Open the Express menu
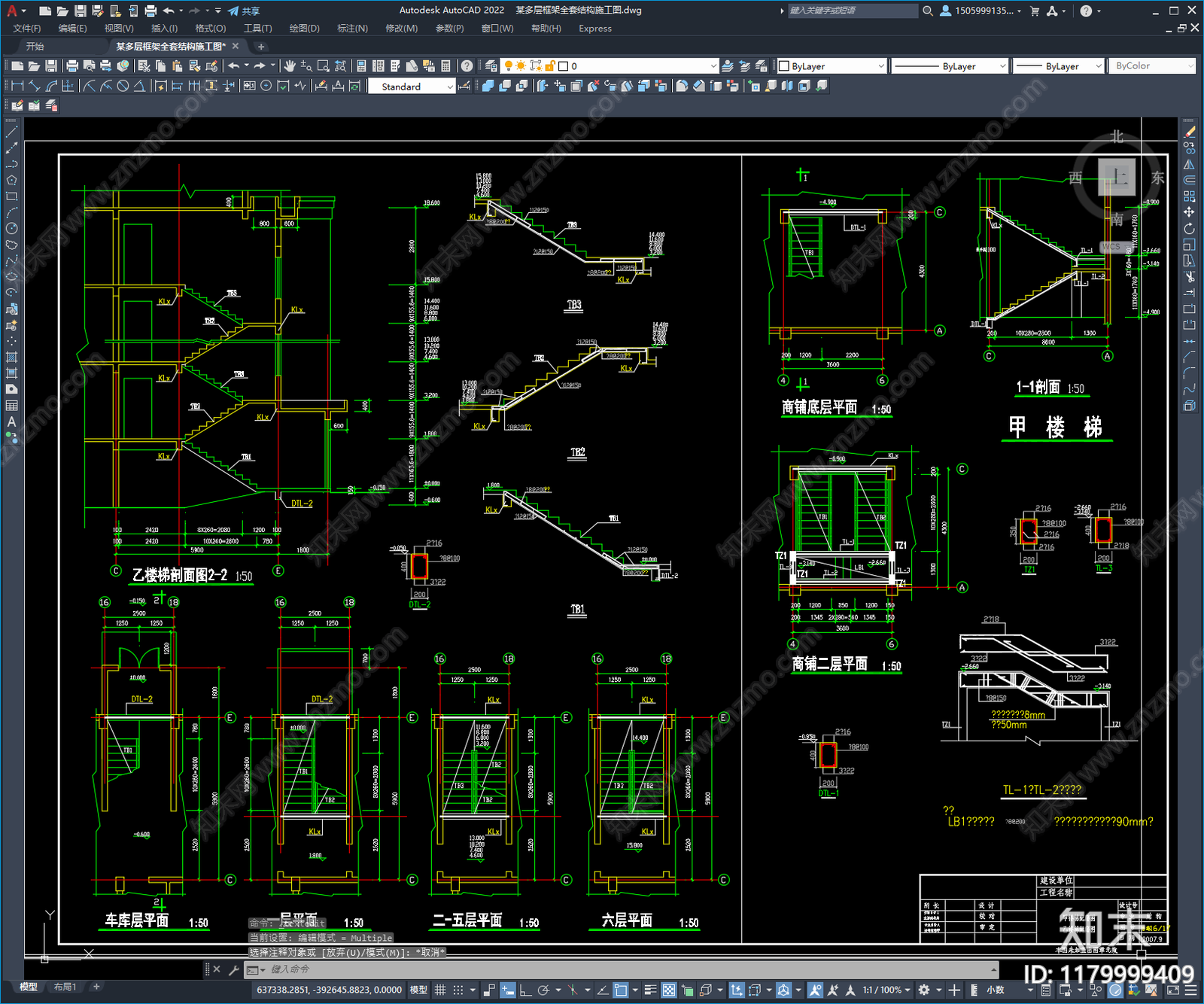The height and width of the screenshot is (1004, 1204). click(x=595, y=29)
